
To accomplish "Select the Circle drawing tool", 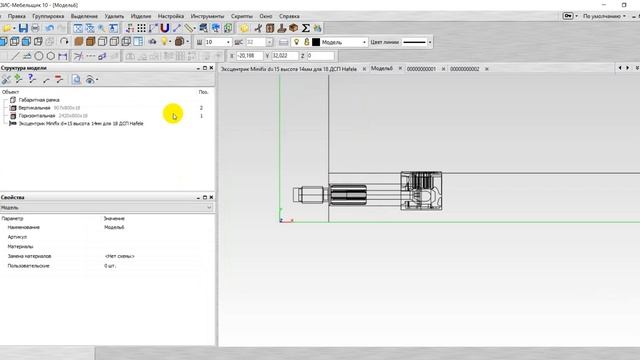I will pos(39,56).
